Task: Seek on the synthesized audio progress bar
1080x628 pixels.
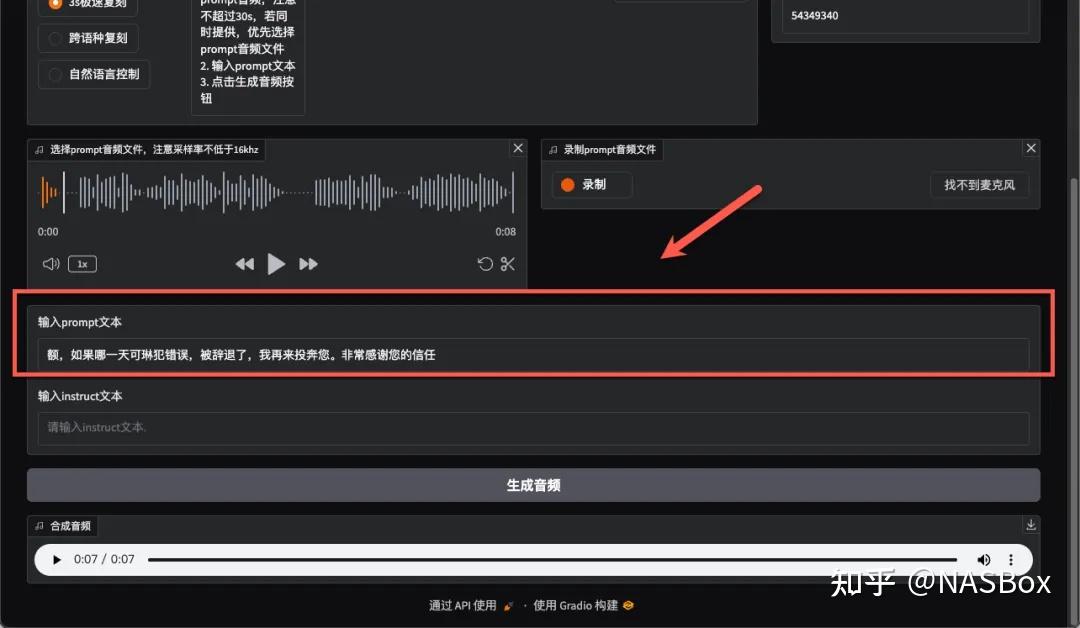Action: 552,560
